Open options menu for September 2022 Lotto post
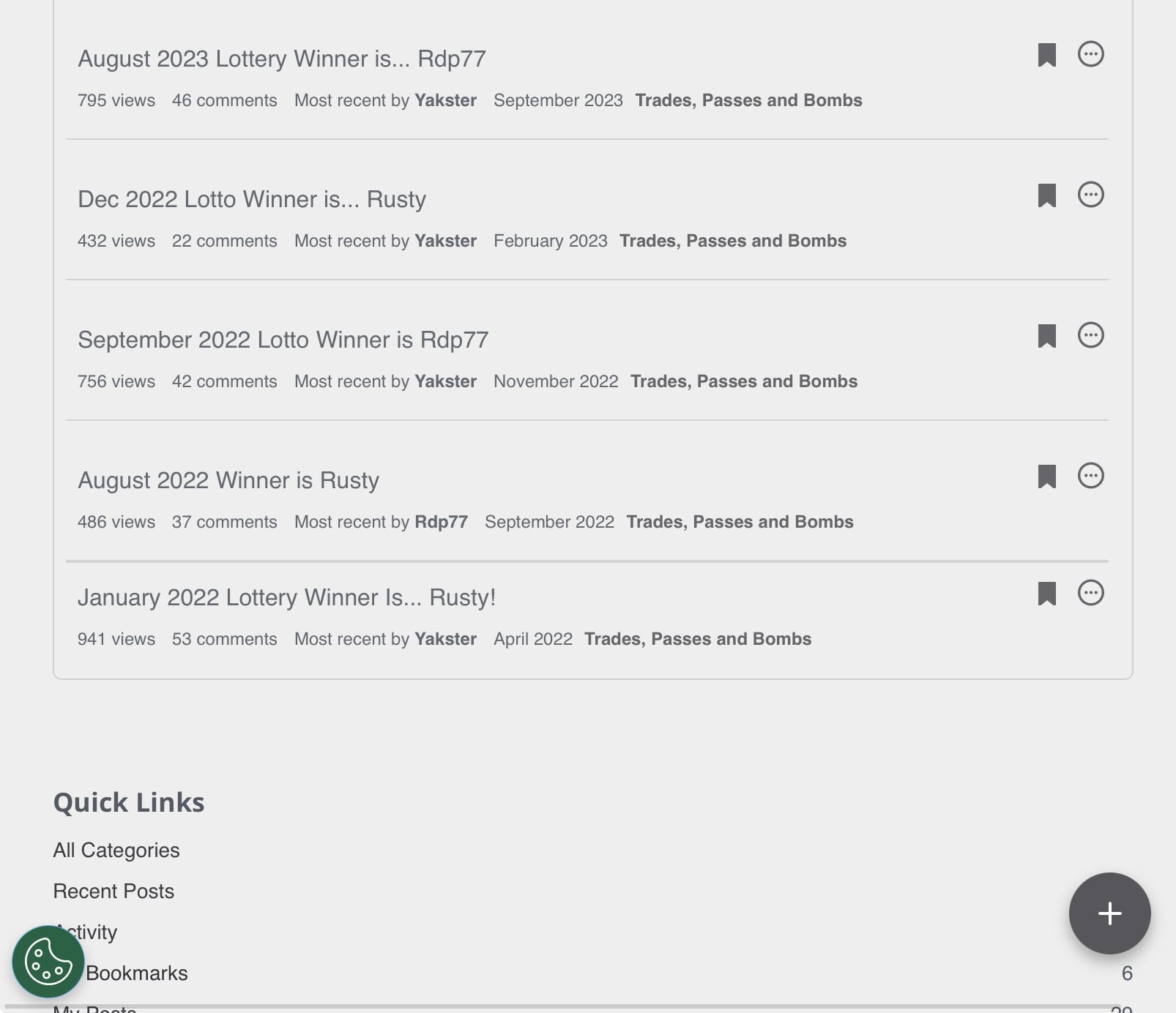Viewport: 1176px width, 1013px height. [x=1091, y=335]
